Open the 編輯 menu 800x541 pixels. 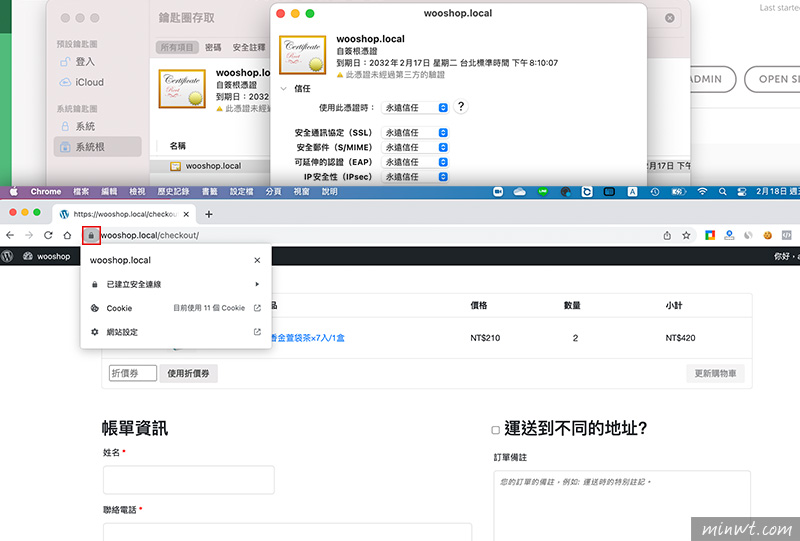tap(109, 191)
